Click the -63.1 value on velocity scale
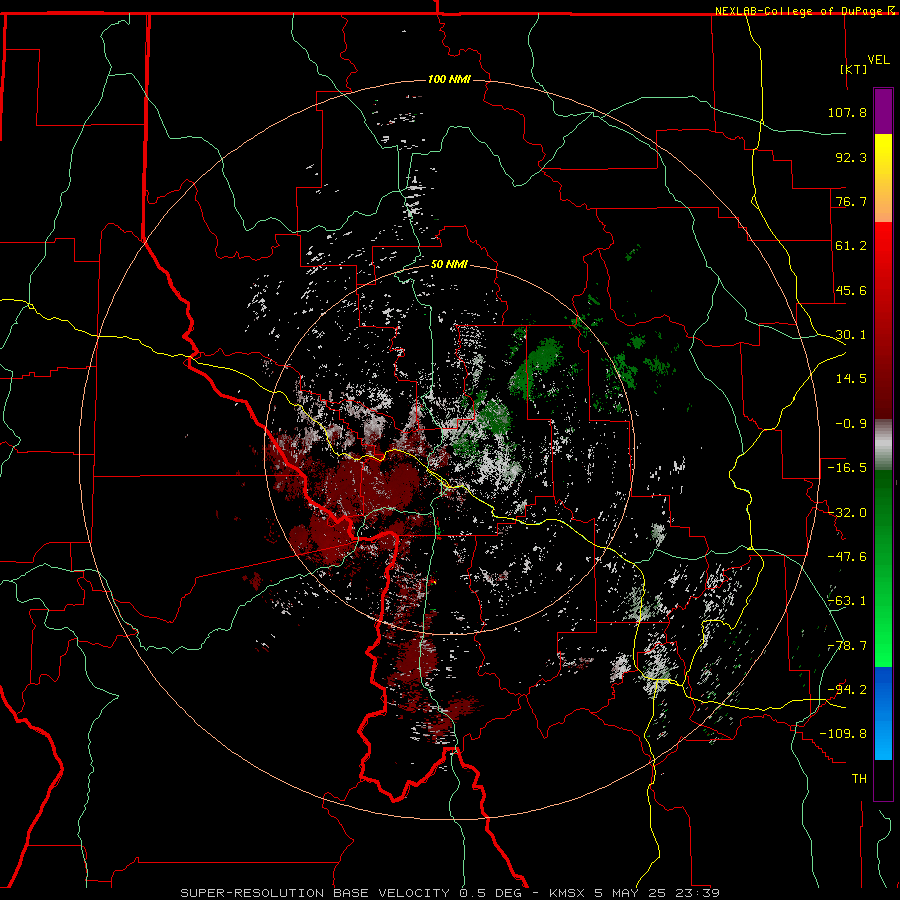This screenshot has width=900, height=900. (x=847, y=601)
